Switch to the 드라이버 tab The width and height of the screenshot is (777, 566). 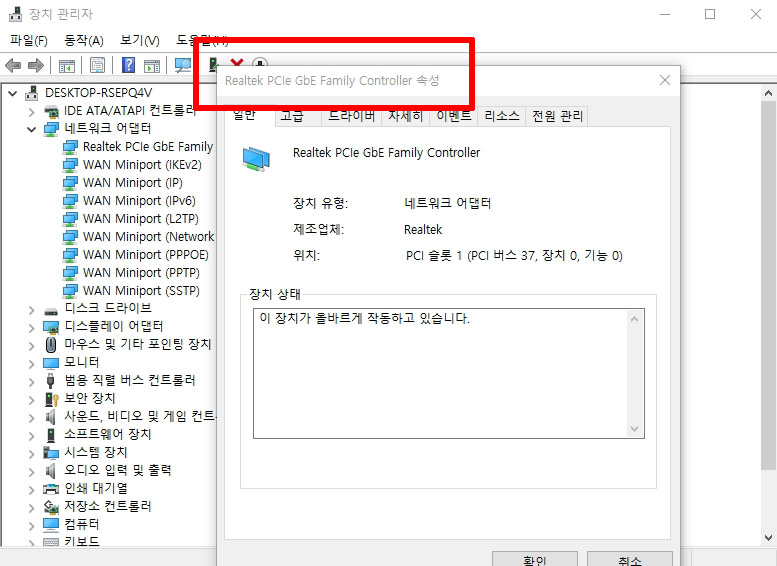351,116
